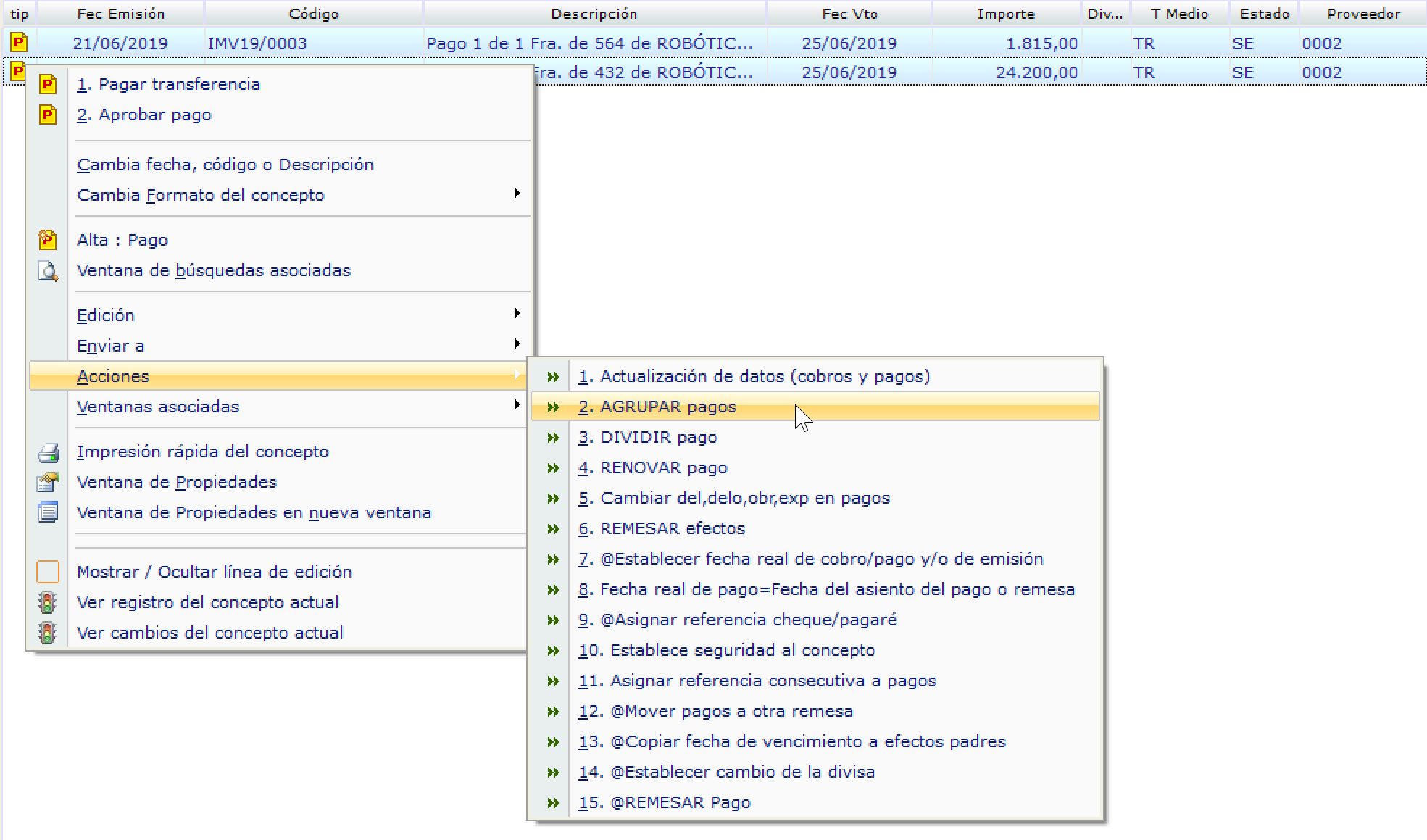This screenshot has height=840, width=1427.
Task: Open the Acciones submenu
Action: point(278,376)
